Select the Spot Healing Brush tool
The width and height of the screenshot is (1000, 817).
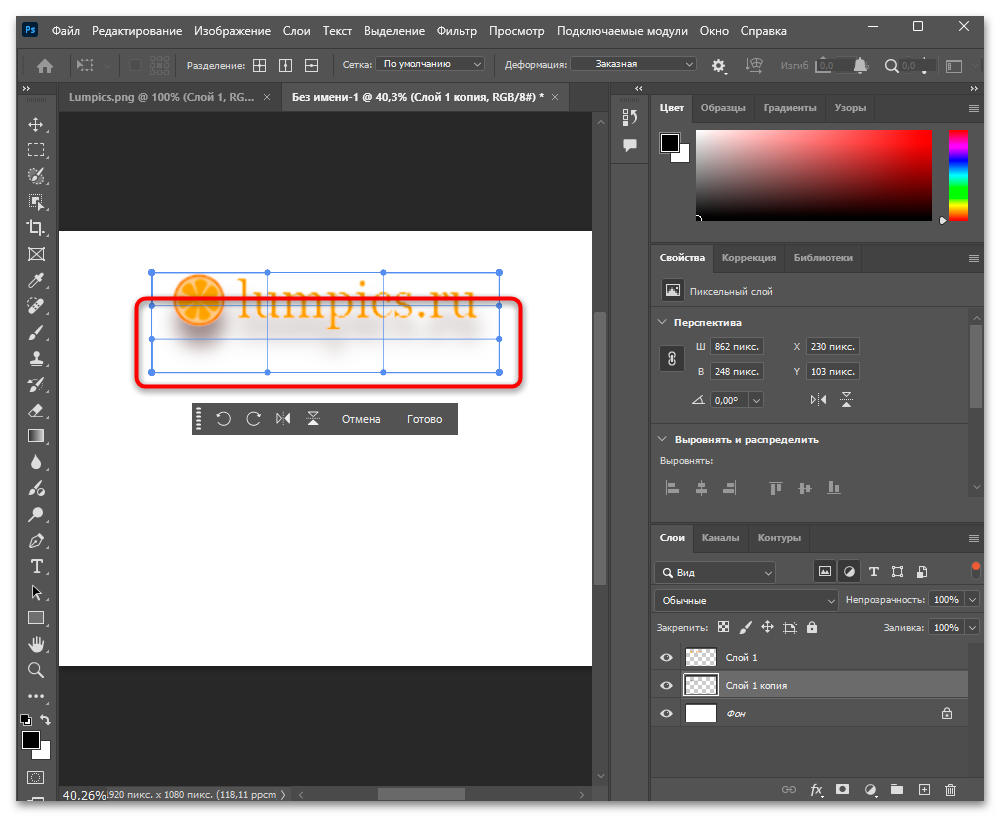(36, 306)
